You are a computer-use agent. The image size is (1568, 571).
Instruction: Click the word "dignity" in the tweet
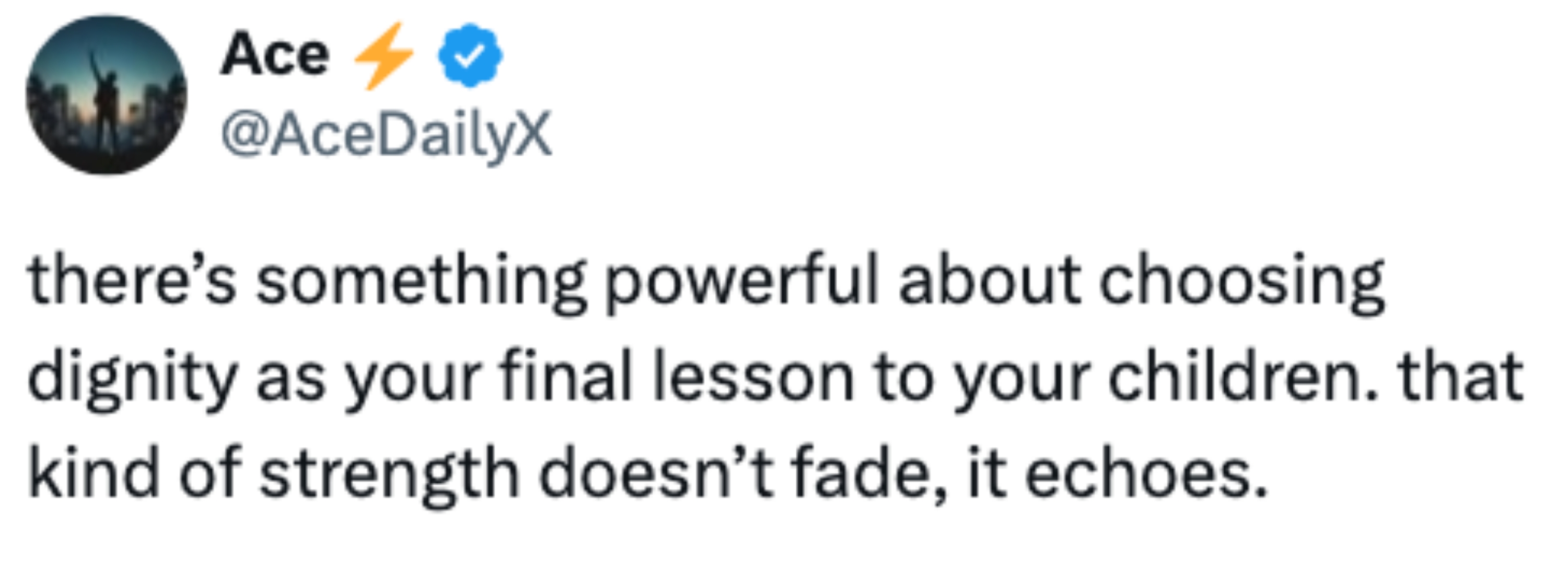coord(132,379)
